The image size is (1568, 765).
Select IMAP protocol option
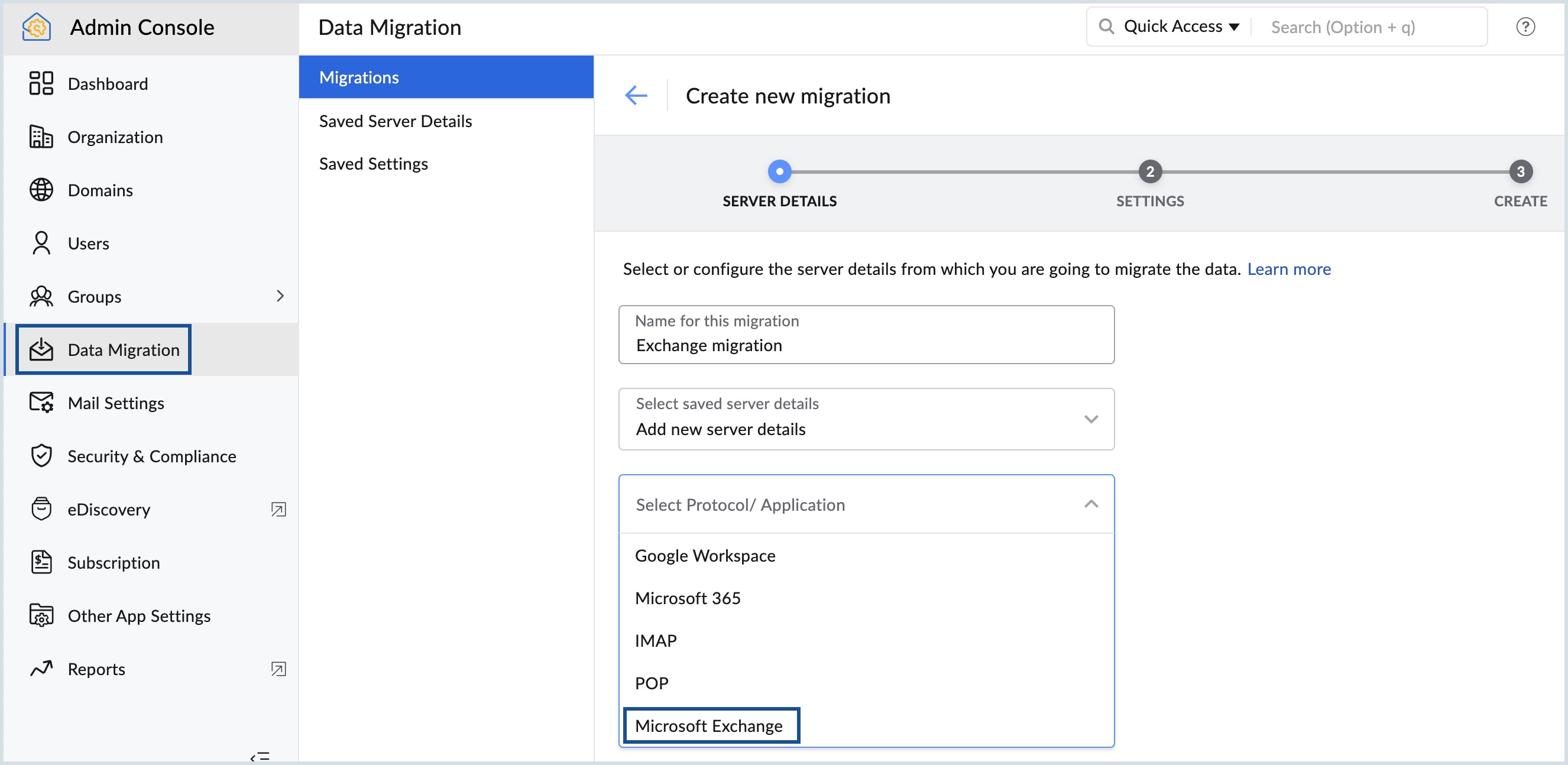click(656, 640)
